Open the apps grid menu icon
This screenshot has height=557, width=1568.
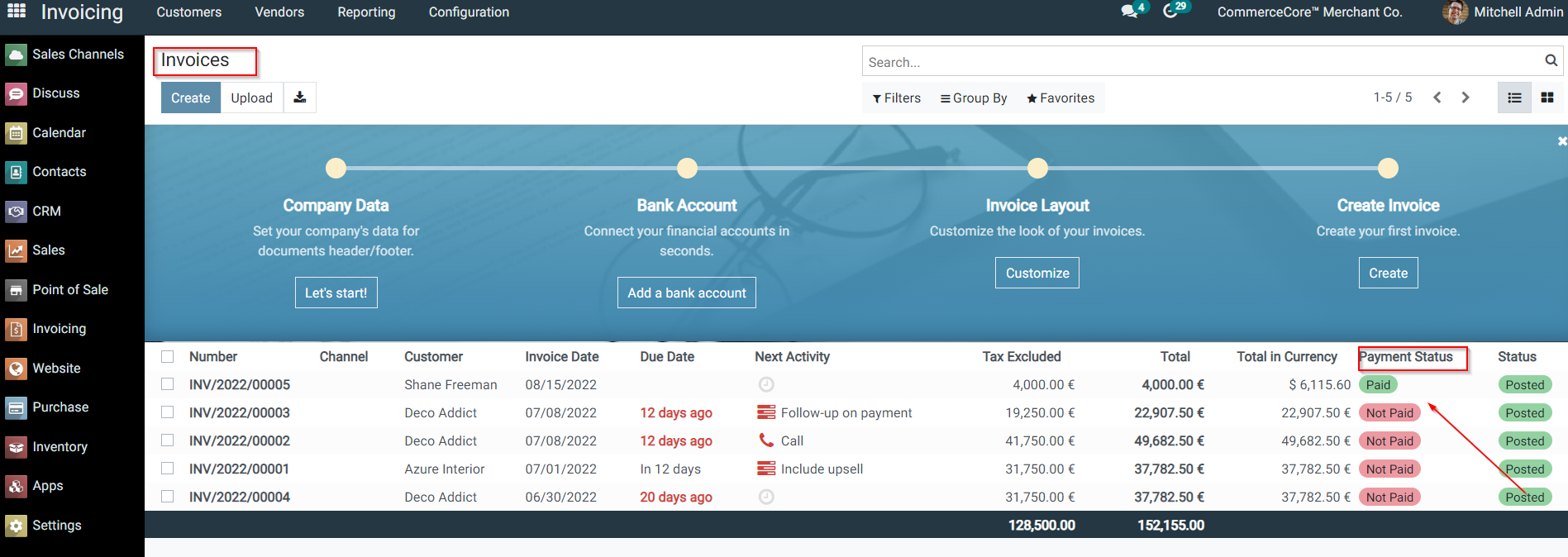click(17, 12)
